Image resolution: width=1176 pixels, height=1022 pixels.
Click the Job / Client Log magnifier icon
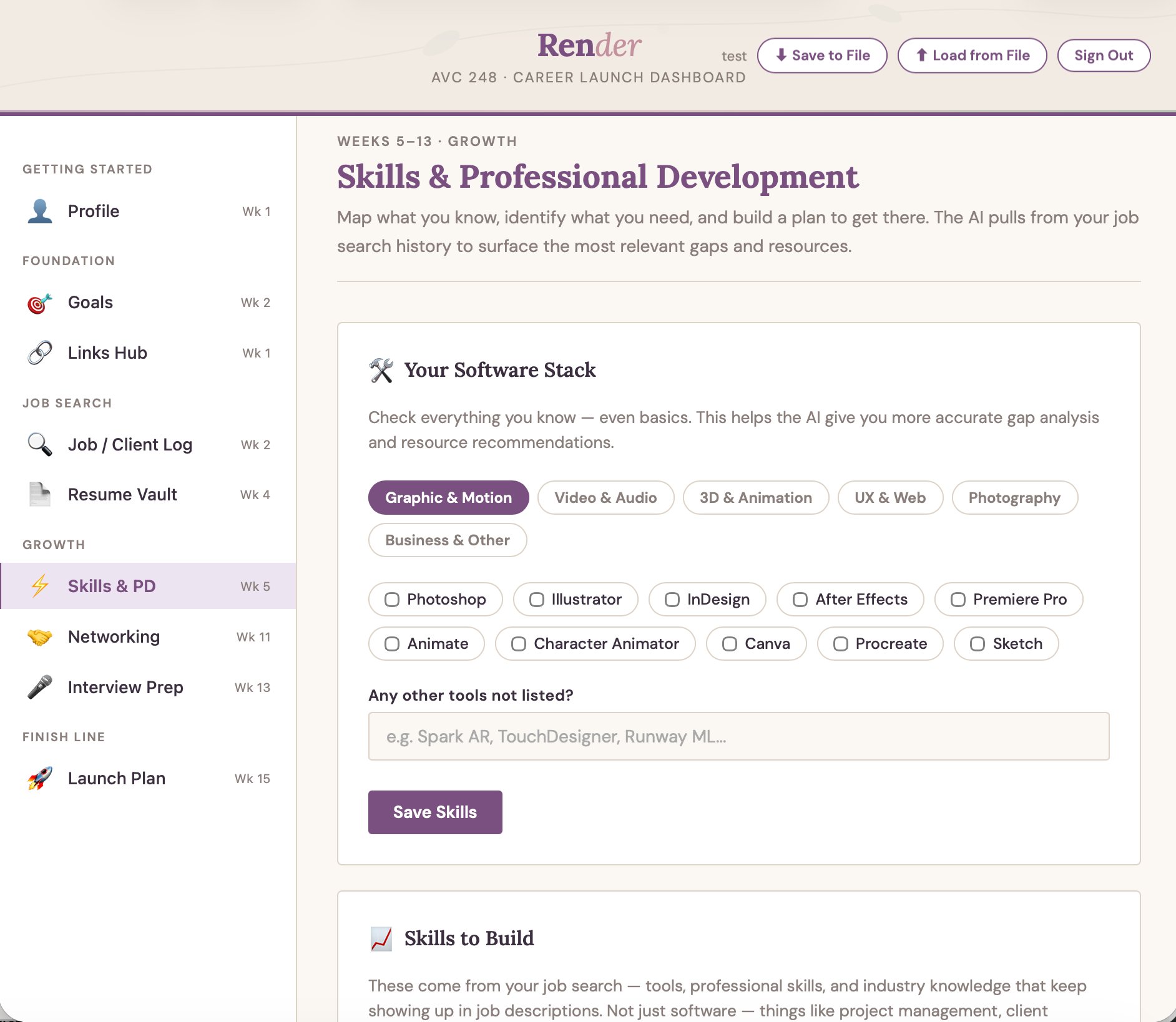[x=40, y=444]
